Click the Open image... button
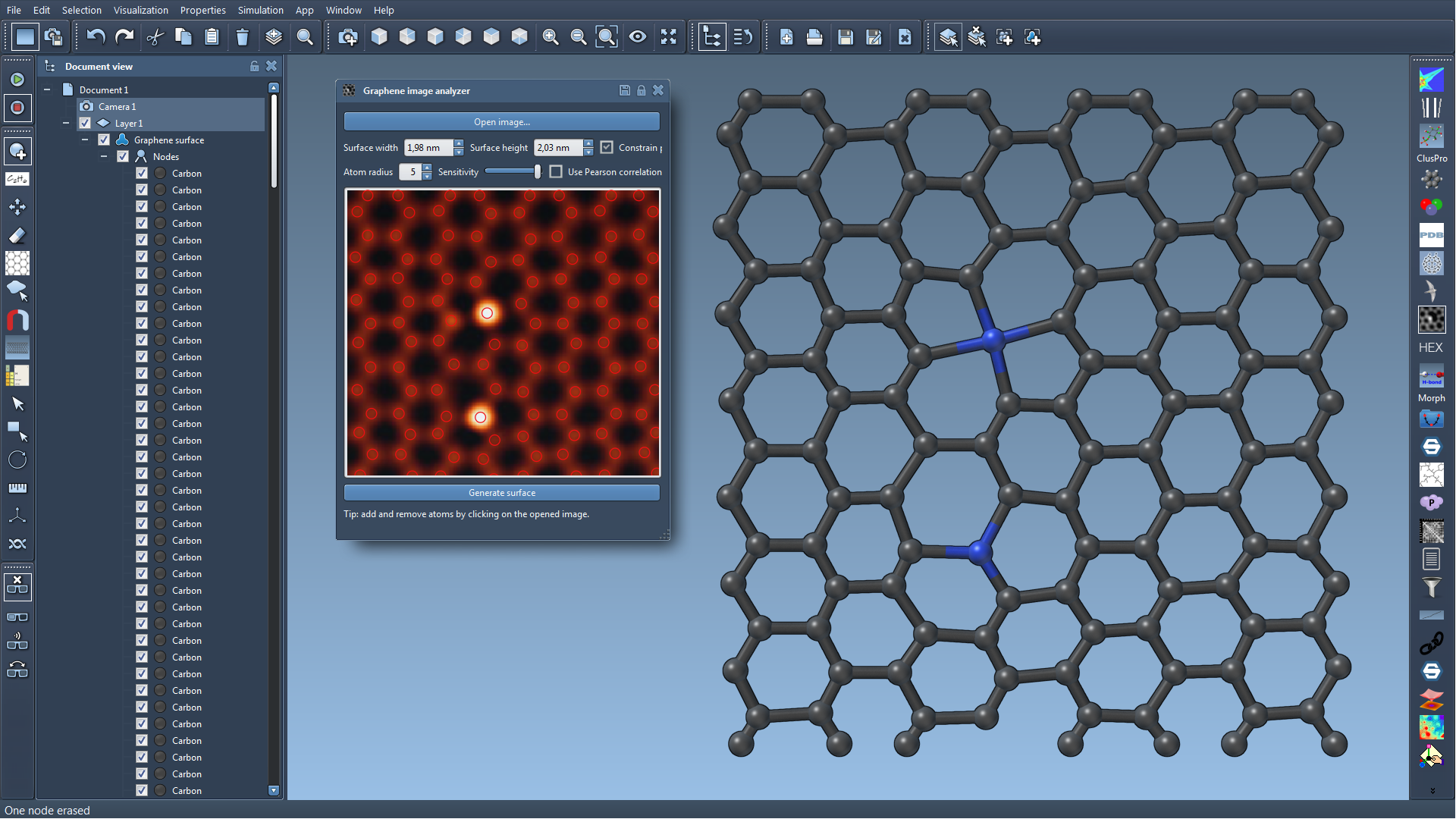 coord(501,122)
